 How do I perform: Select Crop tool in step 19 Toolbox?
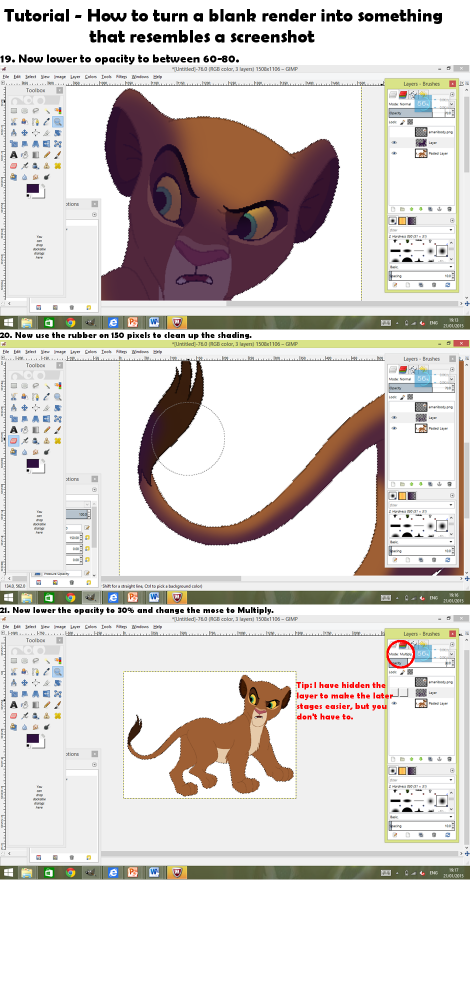(47, 133)
